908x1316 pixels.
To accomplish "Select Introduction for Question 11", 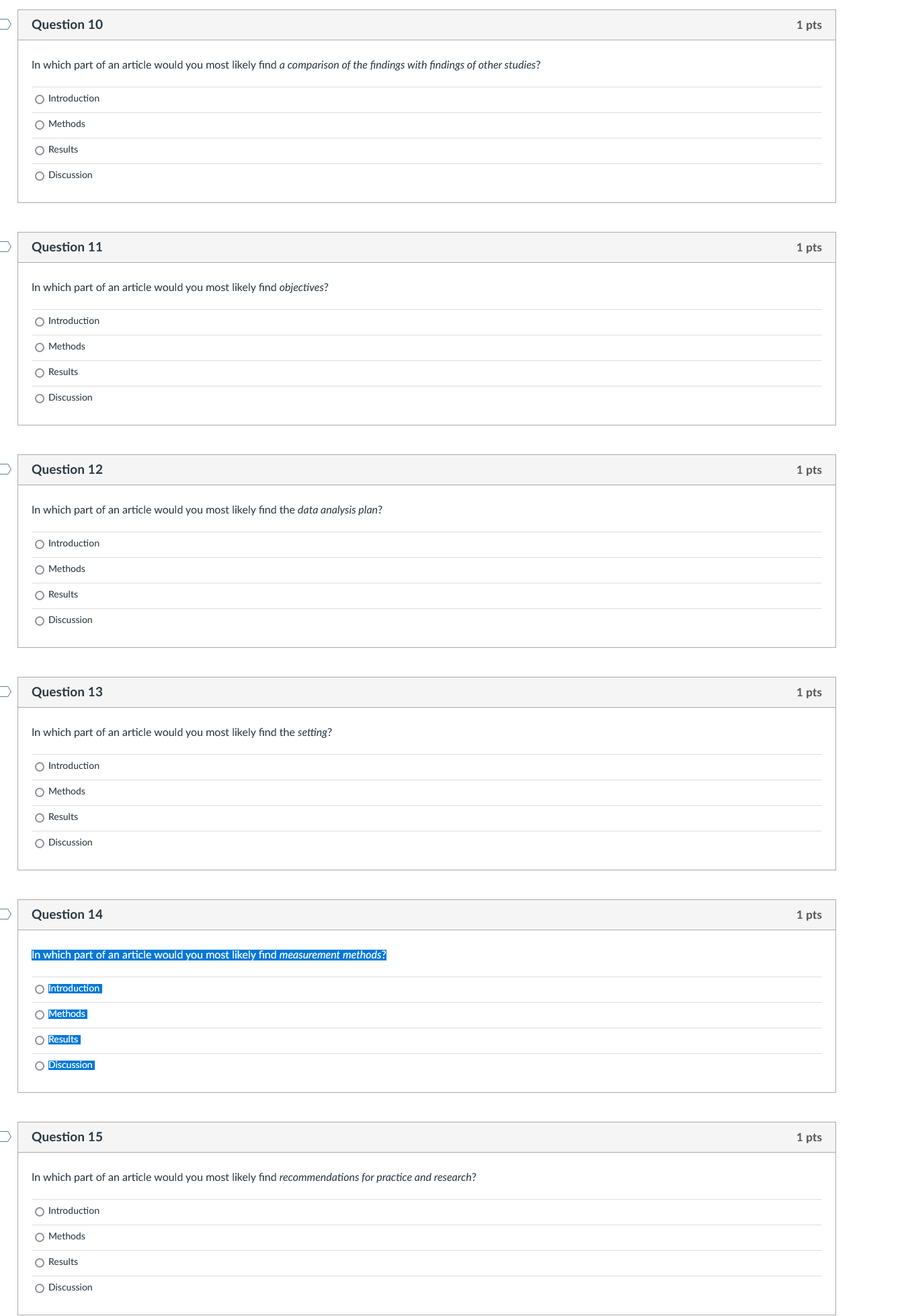I will click(40, 322).
